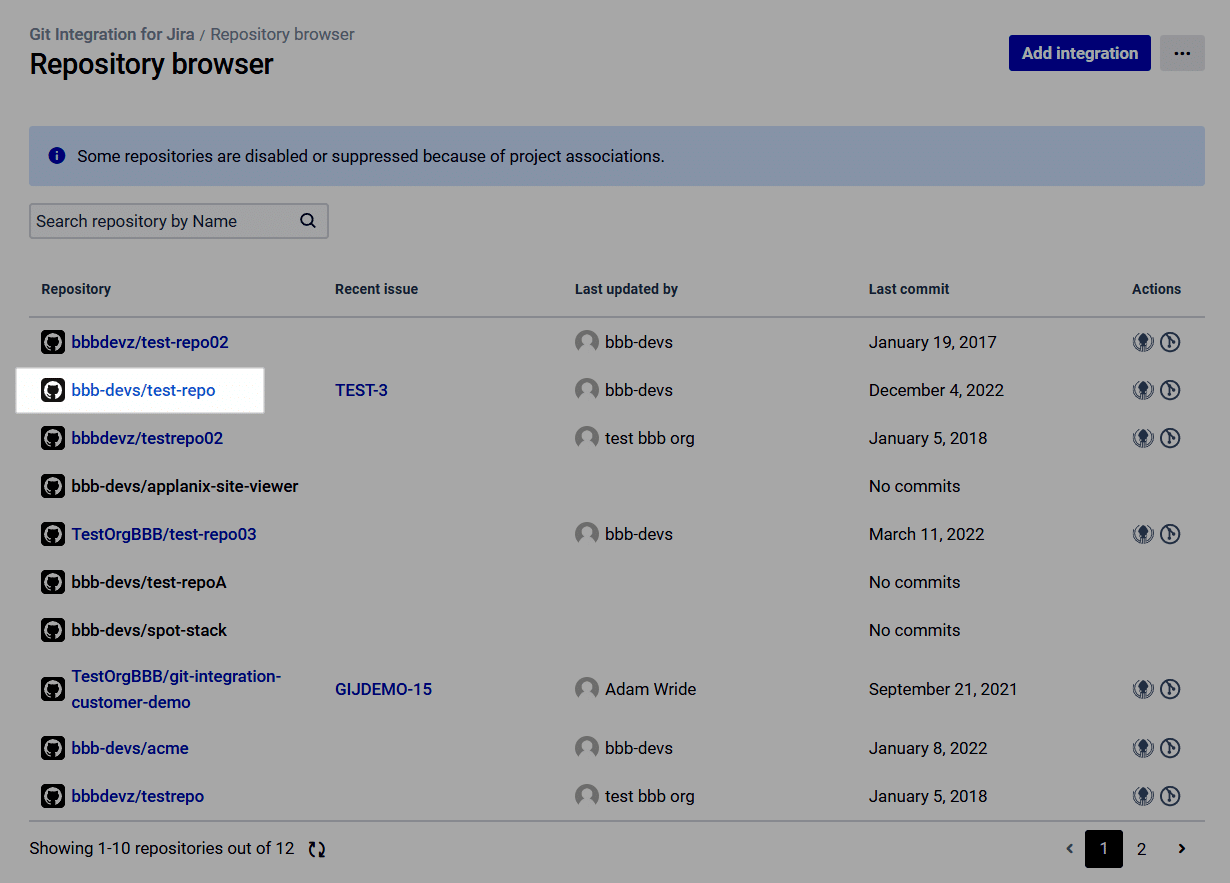Open the three-dots more actions menu
The width and height of the screenshot is (1230, 883).
pyautogui.click(x=1182, y=53)
